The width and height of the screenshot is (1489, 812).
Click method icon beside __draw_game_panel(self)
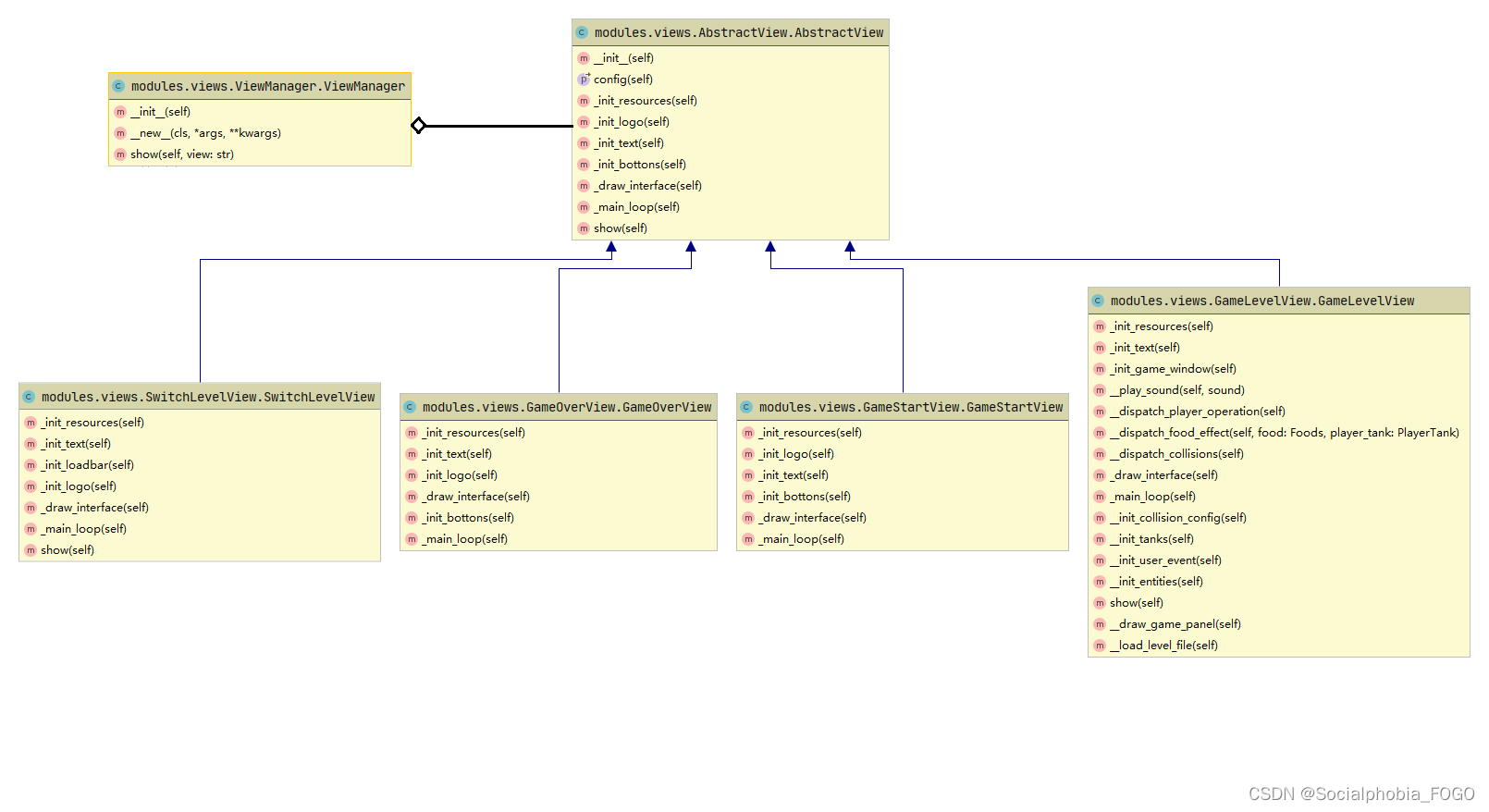click(x=1100, y=624)
